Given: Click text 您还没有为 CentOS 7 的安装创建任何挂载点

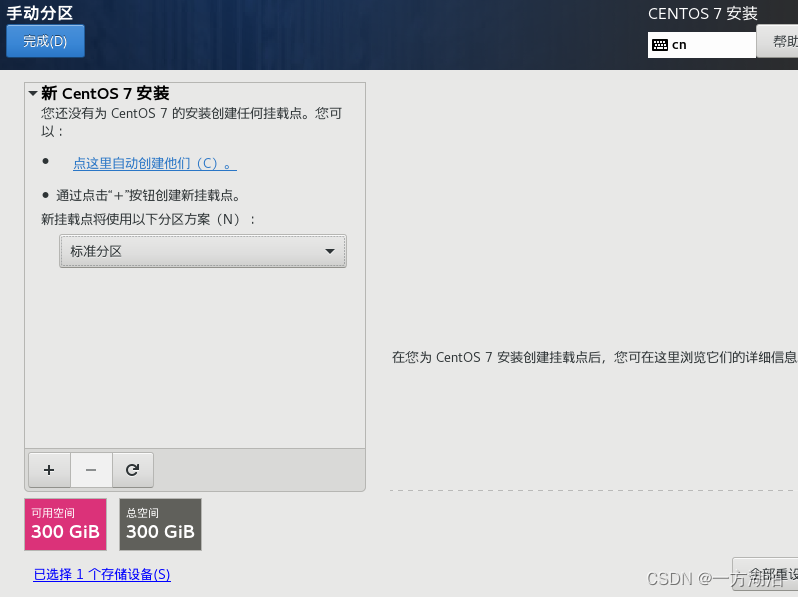Looking at the screenshot, I should pyautogui.click(x=191, y=122).
